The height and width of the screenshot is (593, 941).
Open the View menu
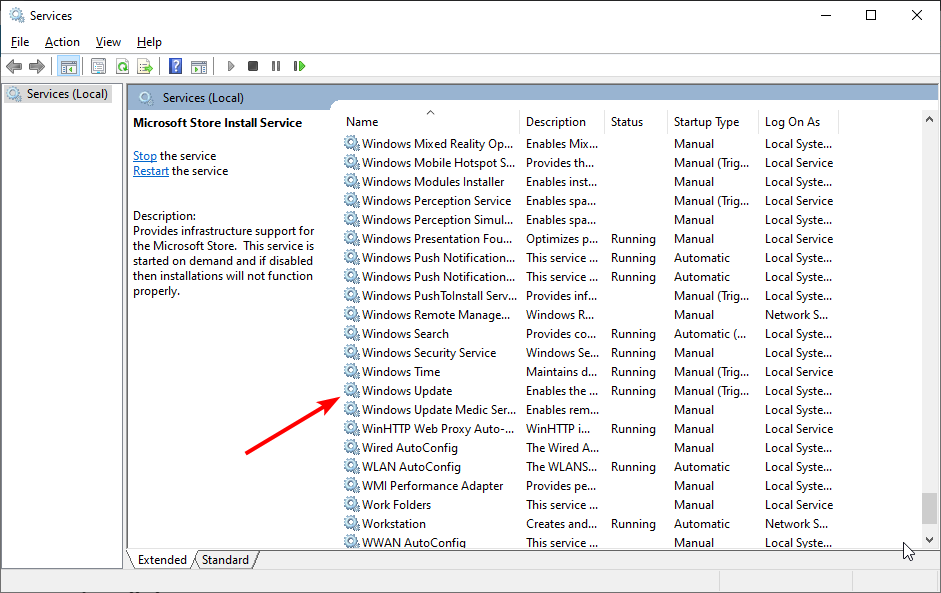pos(108,42)
